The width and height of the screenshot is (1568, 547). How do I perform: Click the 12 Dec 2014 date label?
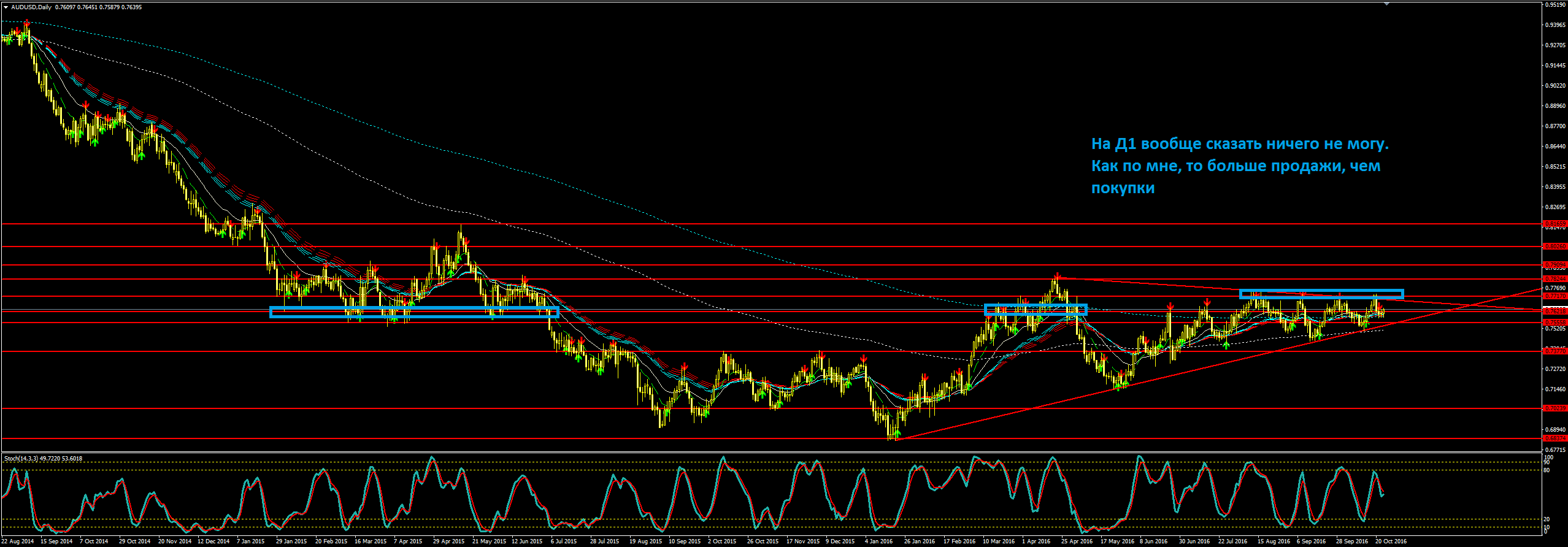[213, 541]
